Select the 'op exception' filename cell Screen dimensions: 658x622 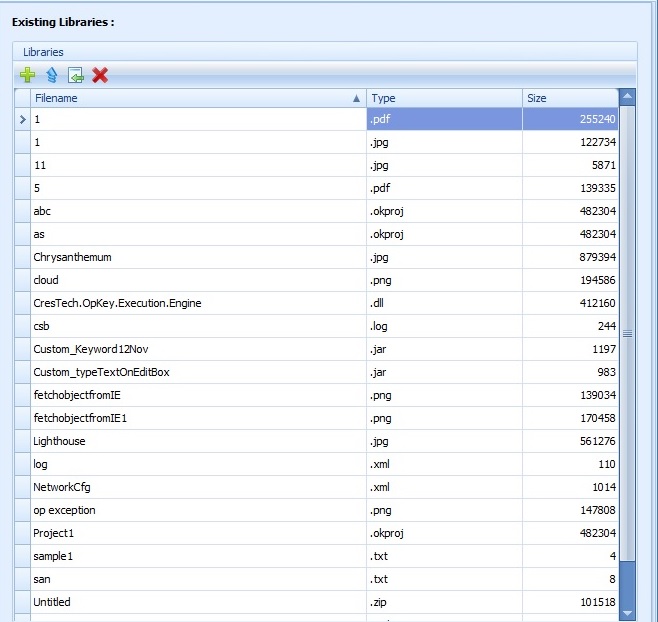click(198, 510)
